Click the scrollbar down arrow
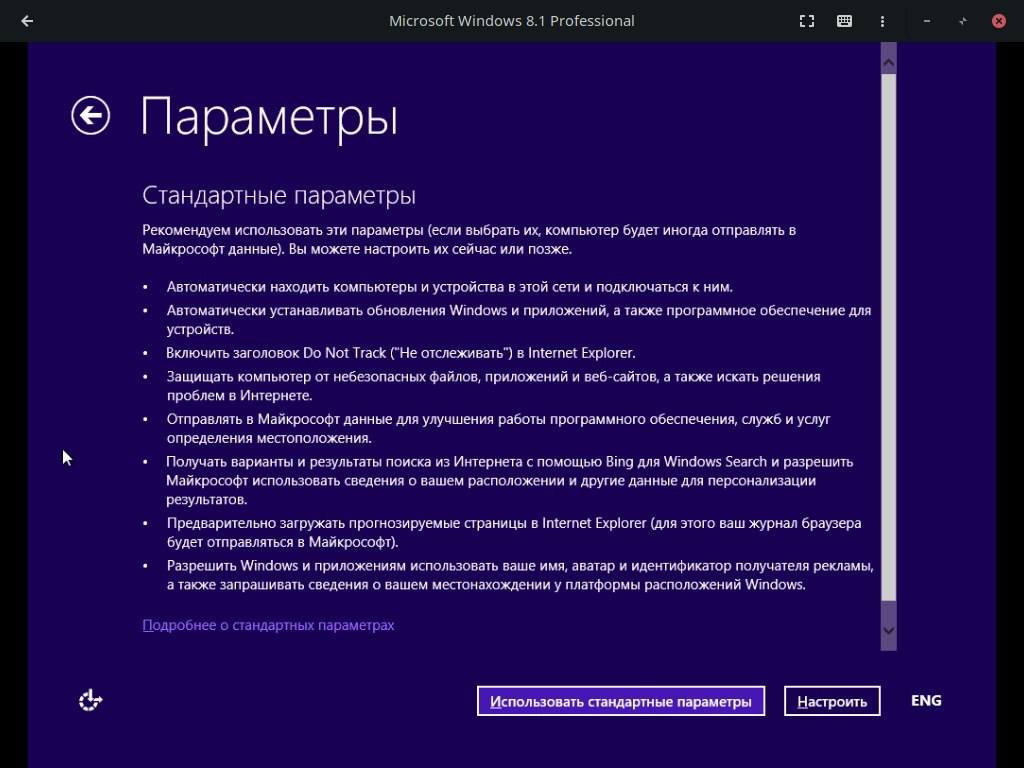The width and height of the screenshot is (1024, 768). tap(888, 630)
